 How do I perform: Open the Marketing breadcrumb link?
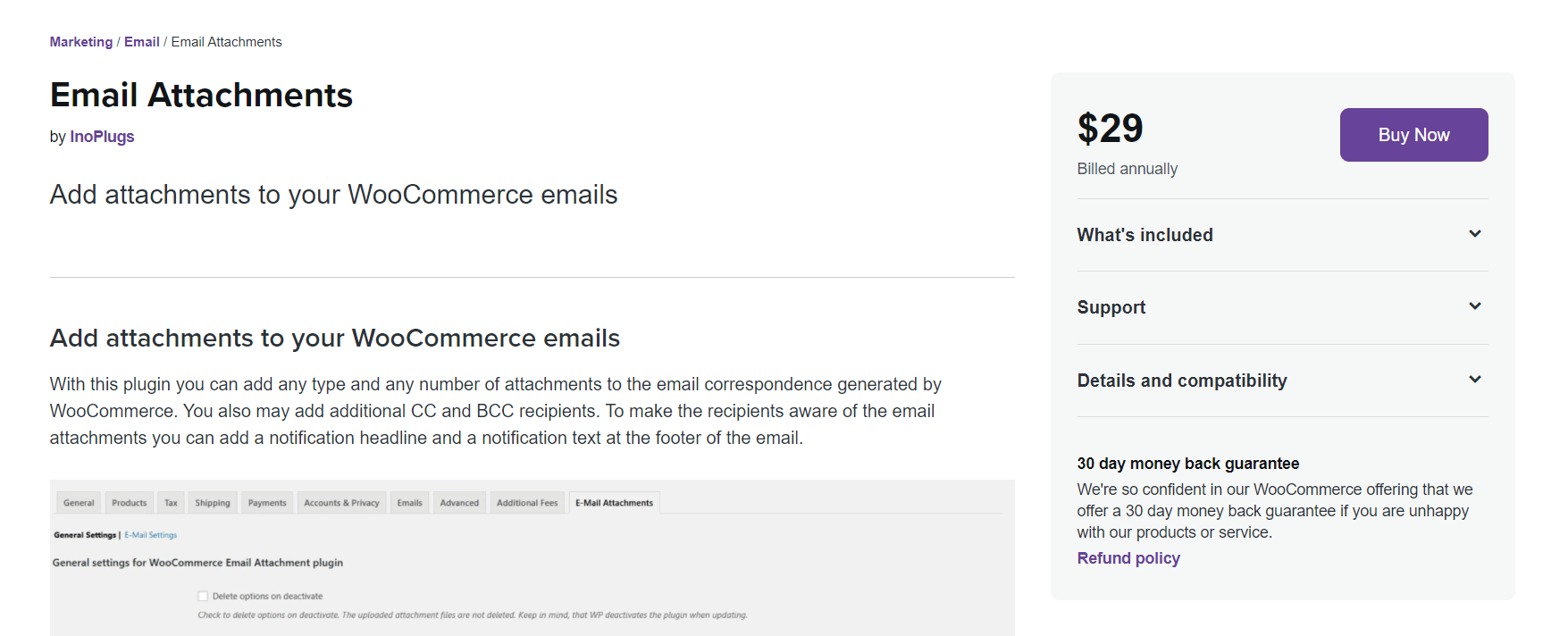pyautogui.click(x=80, y=41)
